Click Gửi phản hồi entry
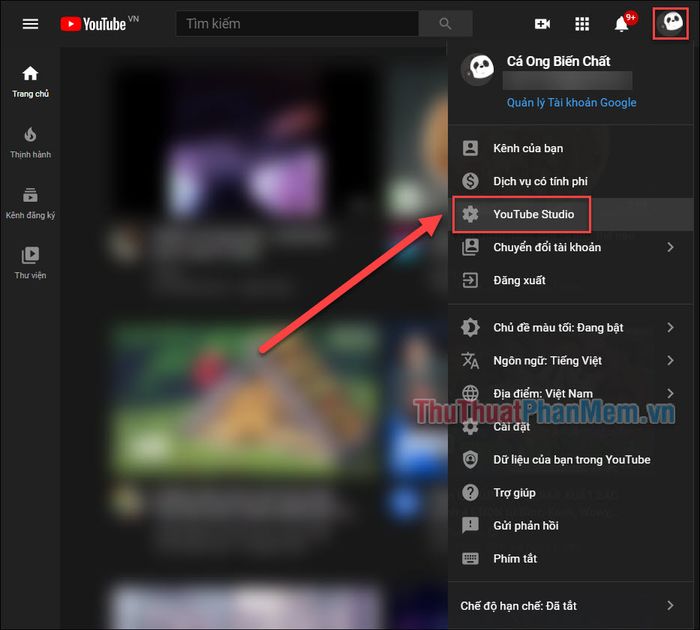Image resolution: width=700 pixels, height=630 pixels. point(571,526)
